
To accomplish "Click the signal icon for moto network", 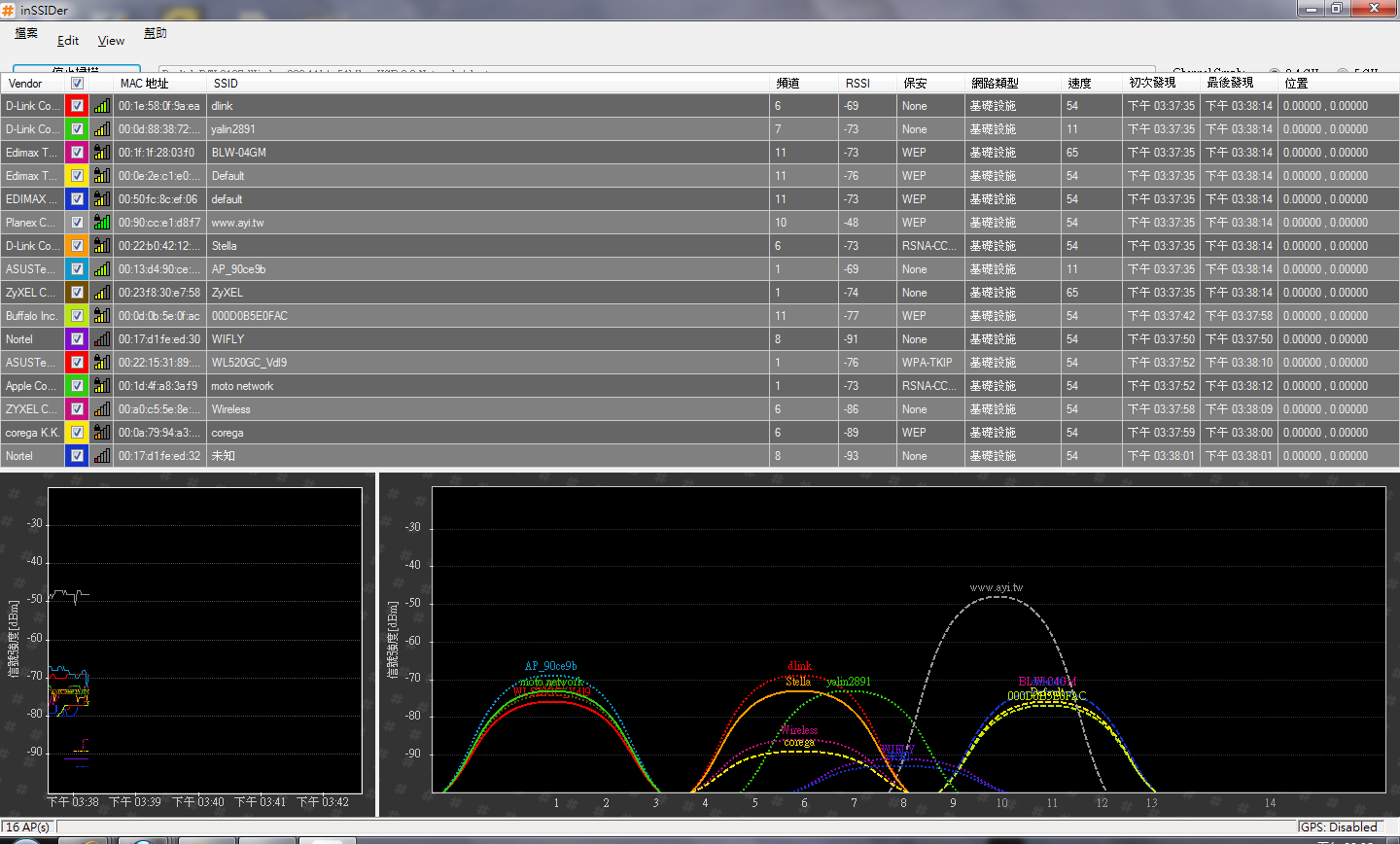I will point(101,386).
